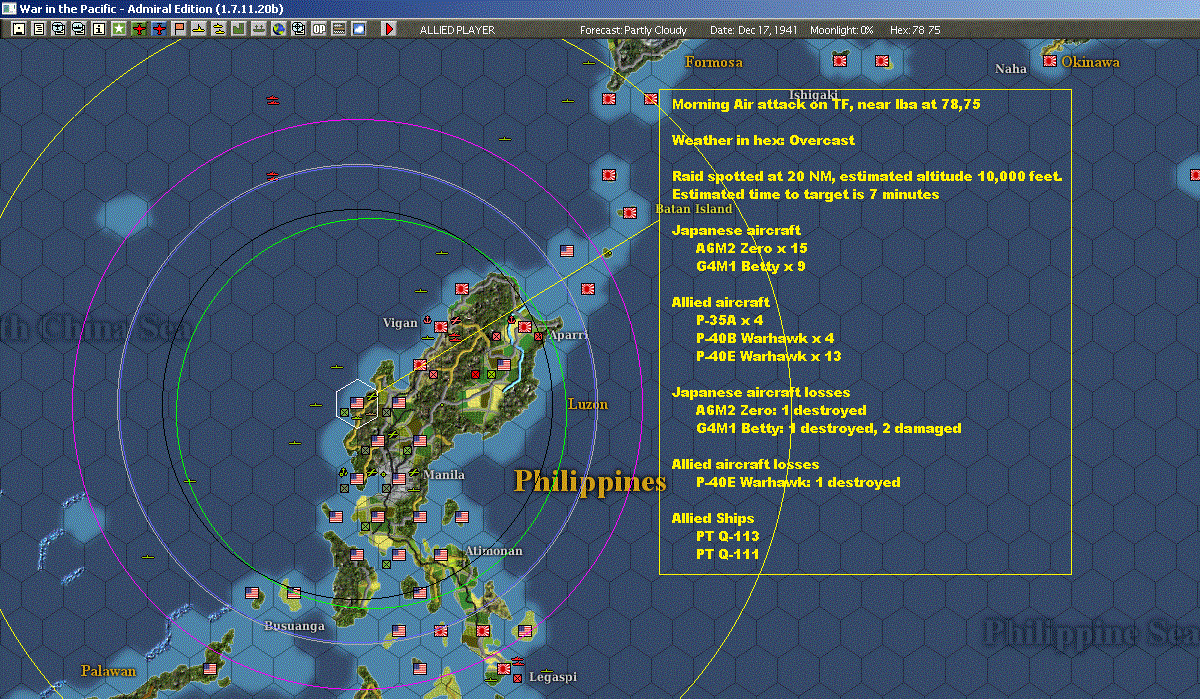Click the 'P-40E Warhawk x 13' entry
Screen dimensions: 1200x699
click(768, 356)
